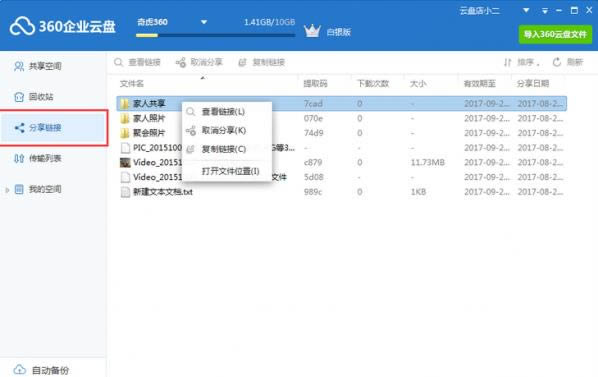Click the 云盘店小二 username
Screen dimensions: 598x377
tap(479, 11)
